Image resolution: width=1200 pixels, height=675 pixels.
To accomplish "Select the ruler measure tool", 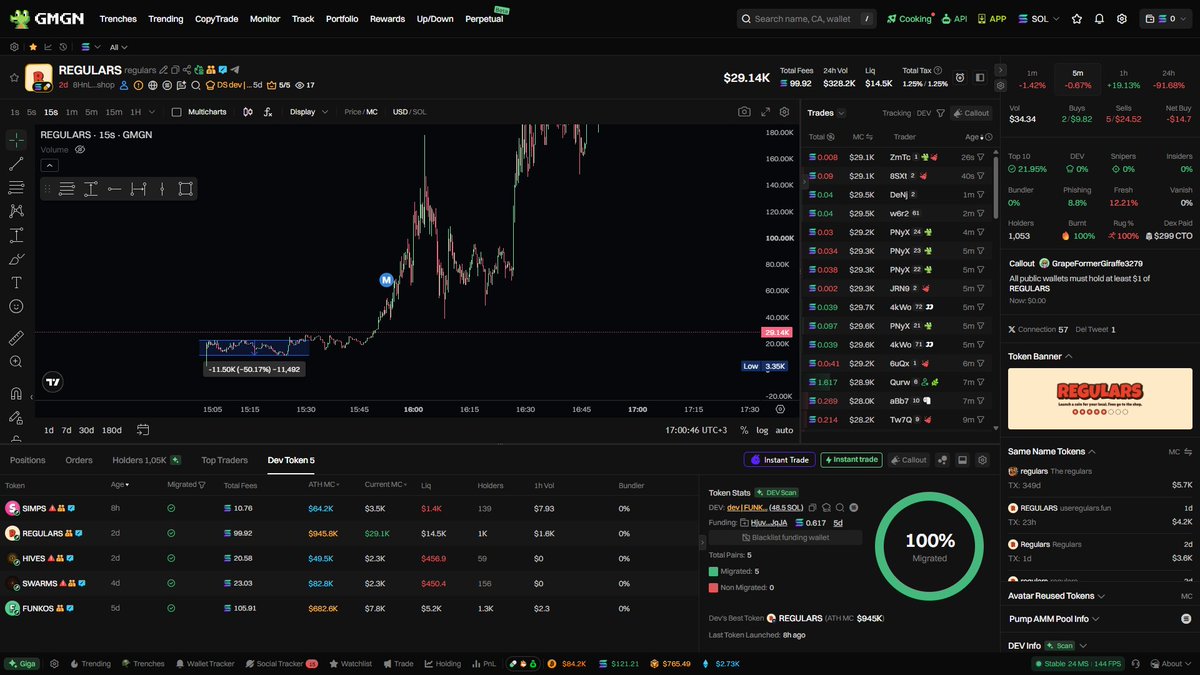I will click(16, 338).
